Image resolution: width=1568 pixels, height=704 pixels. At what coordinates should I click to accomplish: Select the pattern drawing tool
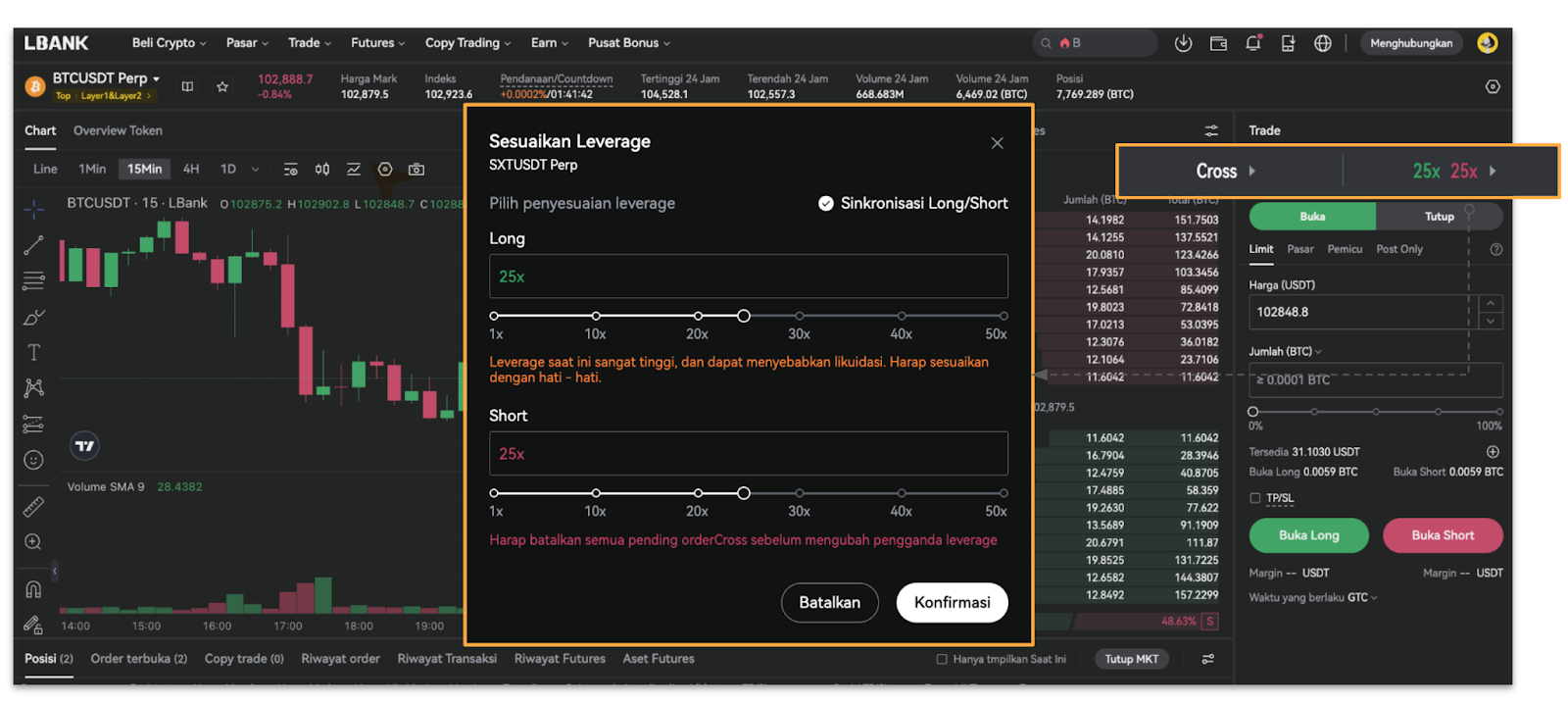[33, 388]
